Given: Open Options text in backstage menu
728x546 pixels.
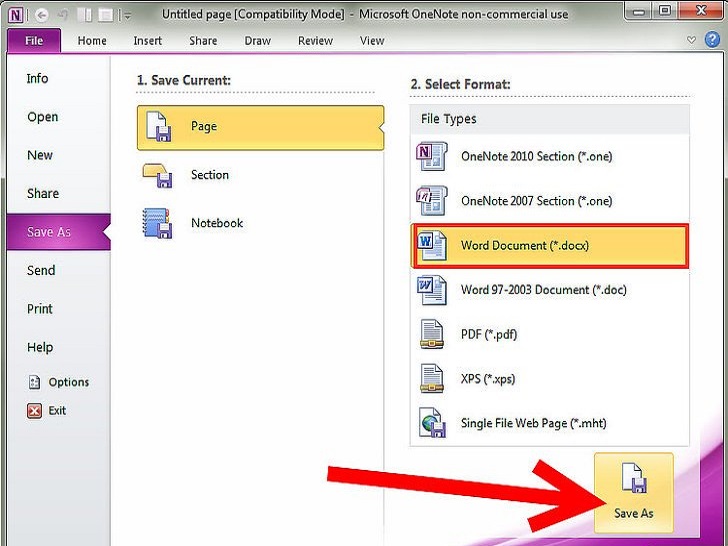Looking at the screenshot, I should [x=69, y=382].
